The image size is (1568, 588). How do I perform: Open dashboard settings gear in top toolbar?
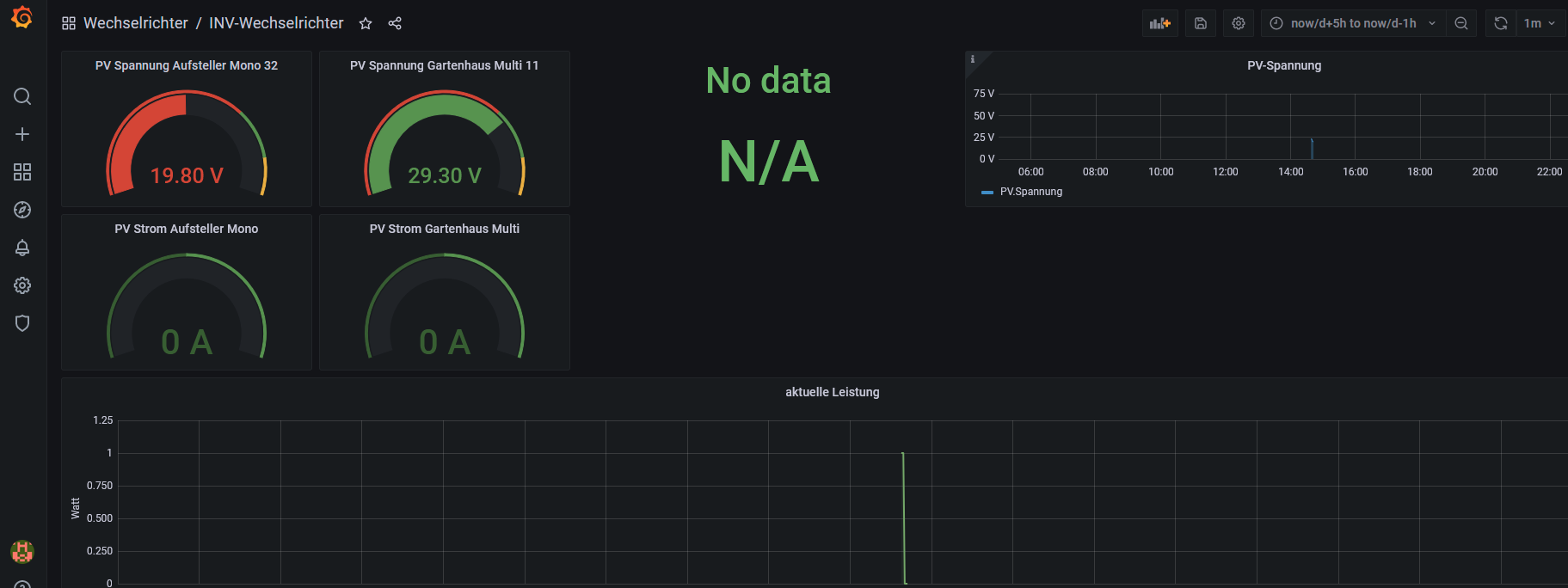click(1239, 23)
